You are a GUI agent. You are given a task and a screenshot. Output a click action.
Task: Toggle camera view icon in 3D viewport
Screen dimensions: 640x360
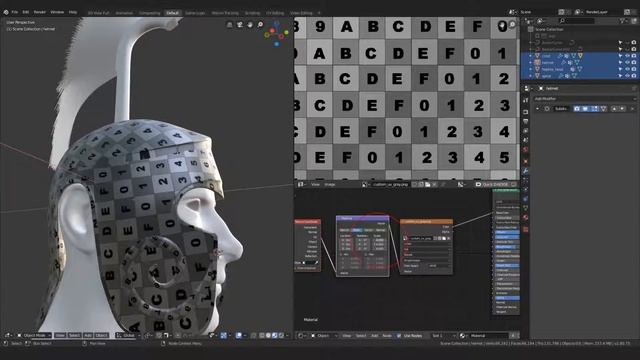click(x=240, y=25)
